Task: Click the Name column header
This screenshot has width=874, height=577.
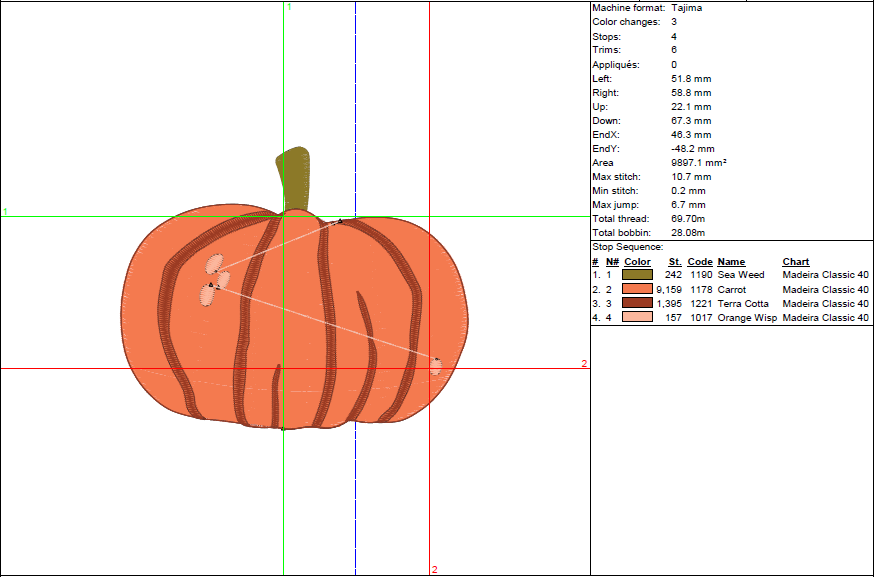Action: pos(731,262)
